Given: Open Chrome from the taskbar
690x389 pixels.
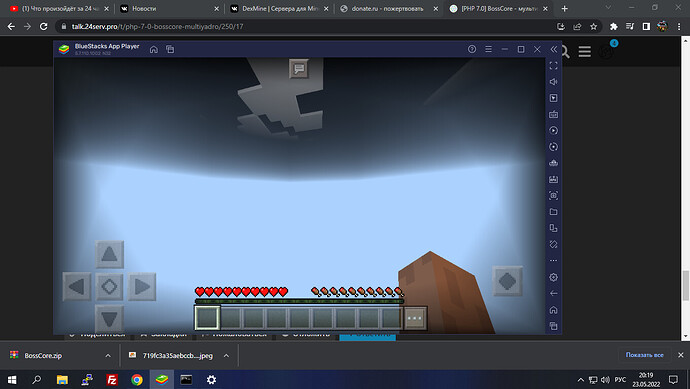Looking at the screenshot, I should (137, 379).
